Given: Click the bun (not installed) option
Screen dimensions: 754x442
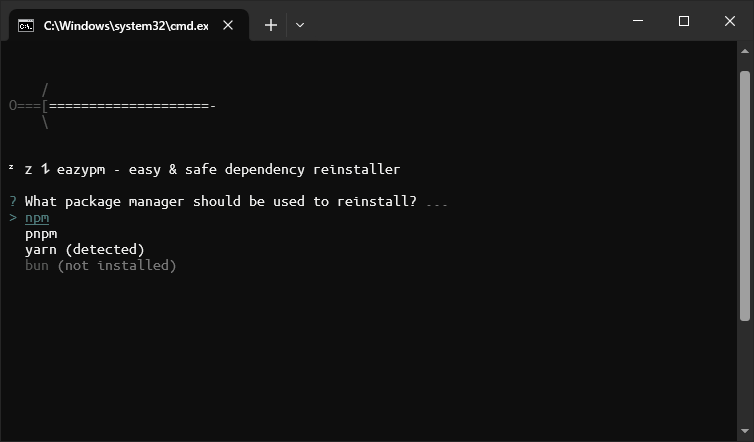Looking at the screenshot, I should pyautogui.click(x=101, y=265).
